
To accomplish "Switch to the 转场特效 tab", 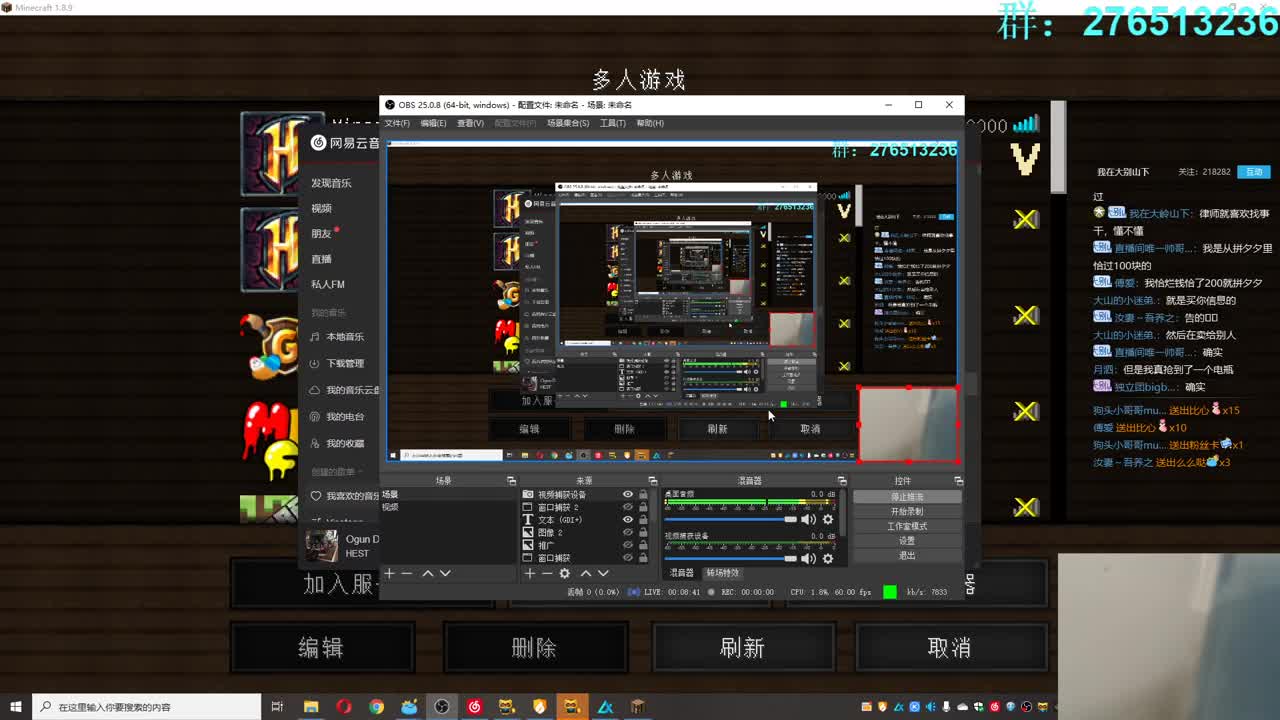I will [x=722, y=573].
